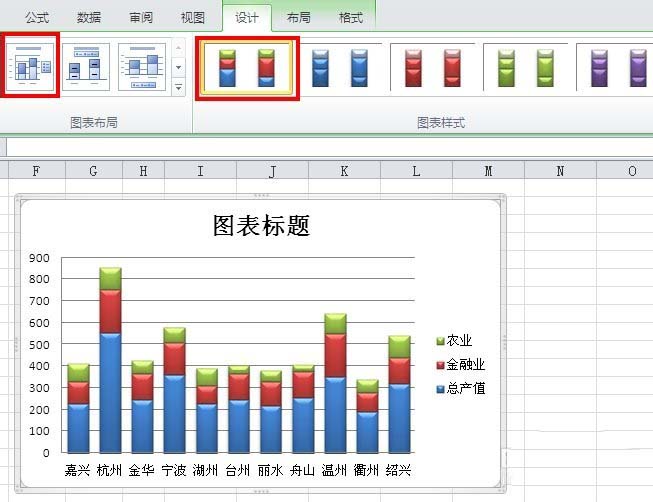Click the 丽水 axis label
This screenshot has height=502, width=653.
[270, 470]
